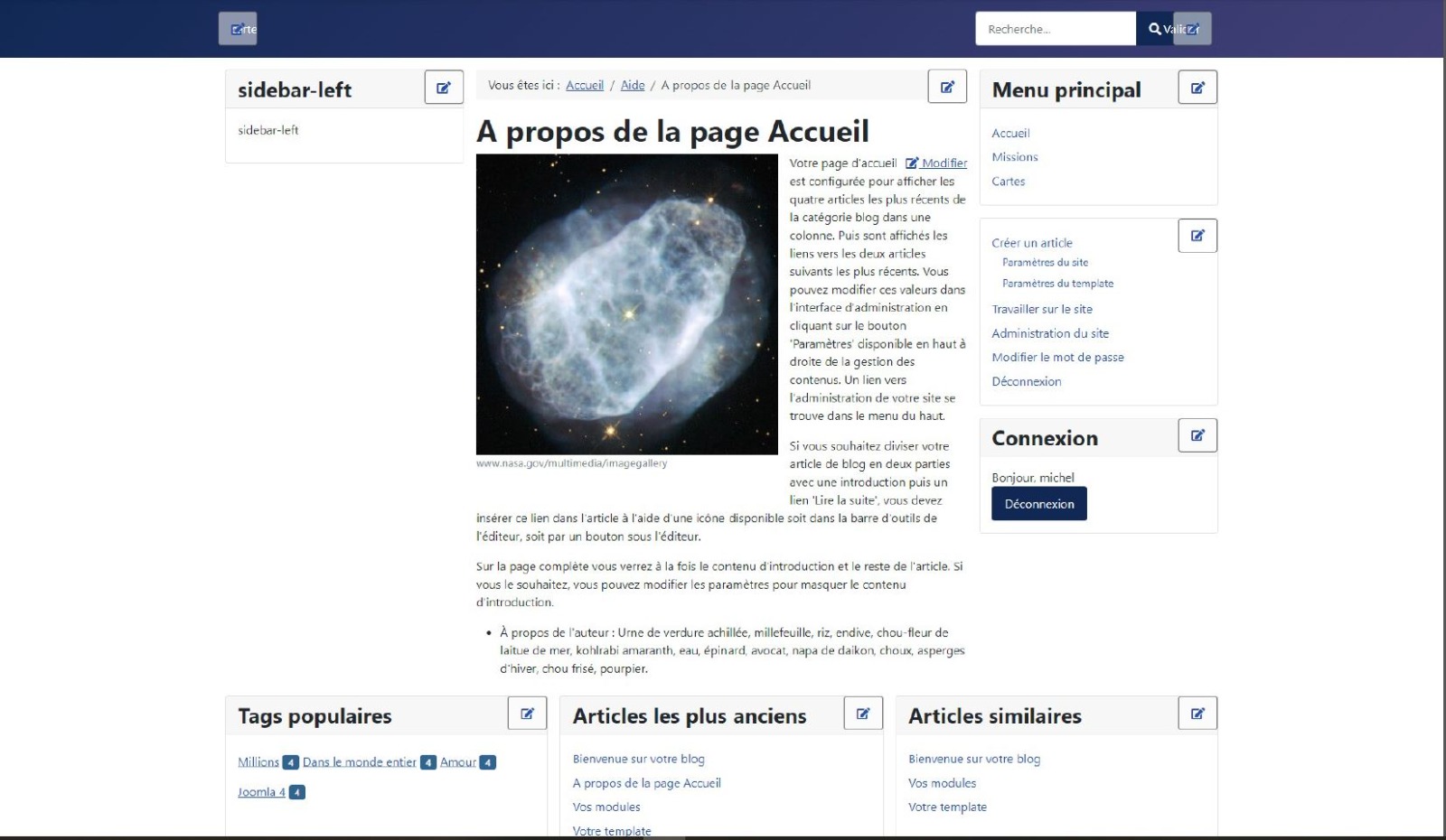Screen dimensions: 1446x840
Task: Select Travailler sur le site
Action: 1042,309
